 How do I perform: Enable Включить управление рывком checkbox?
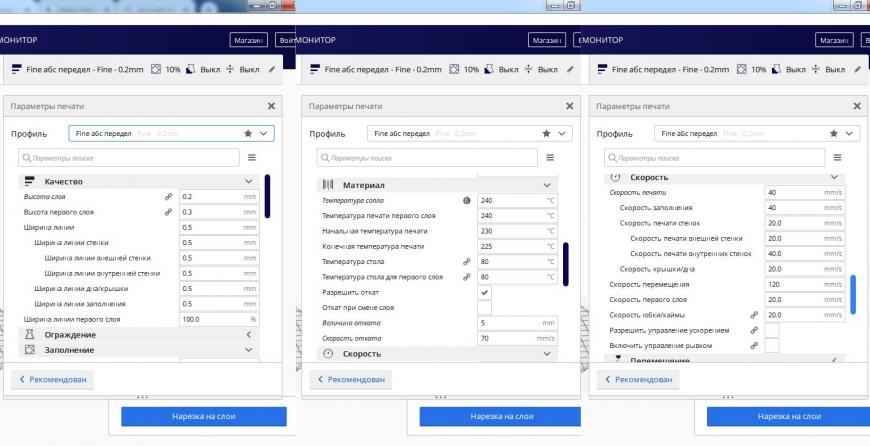(x=772, y=346)
